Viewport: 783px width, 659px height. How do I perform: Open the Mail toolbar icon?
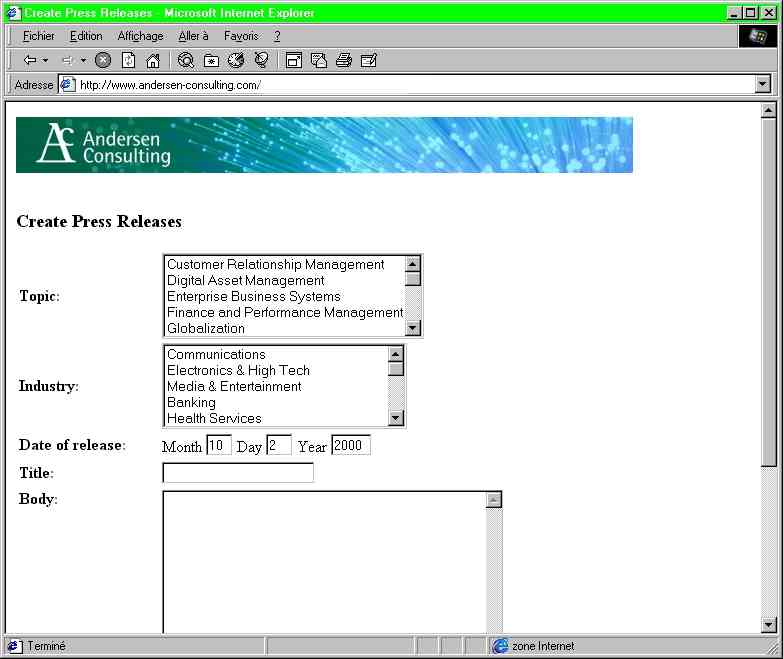319,60
